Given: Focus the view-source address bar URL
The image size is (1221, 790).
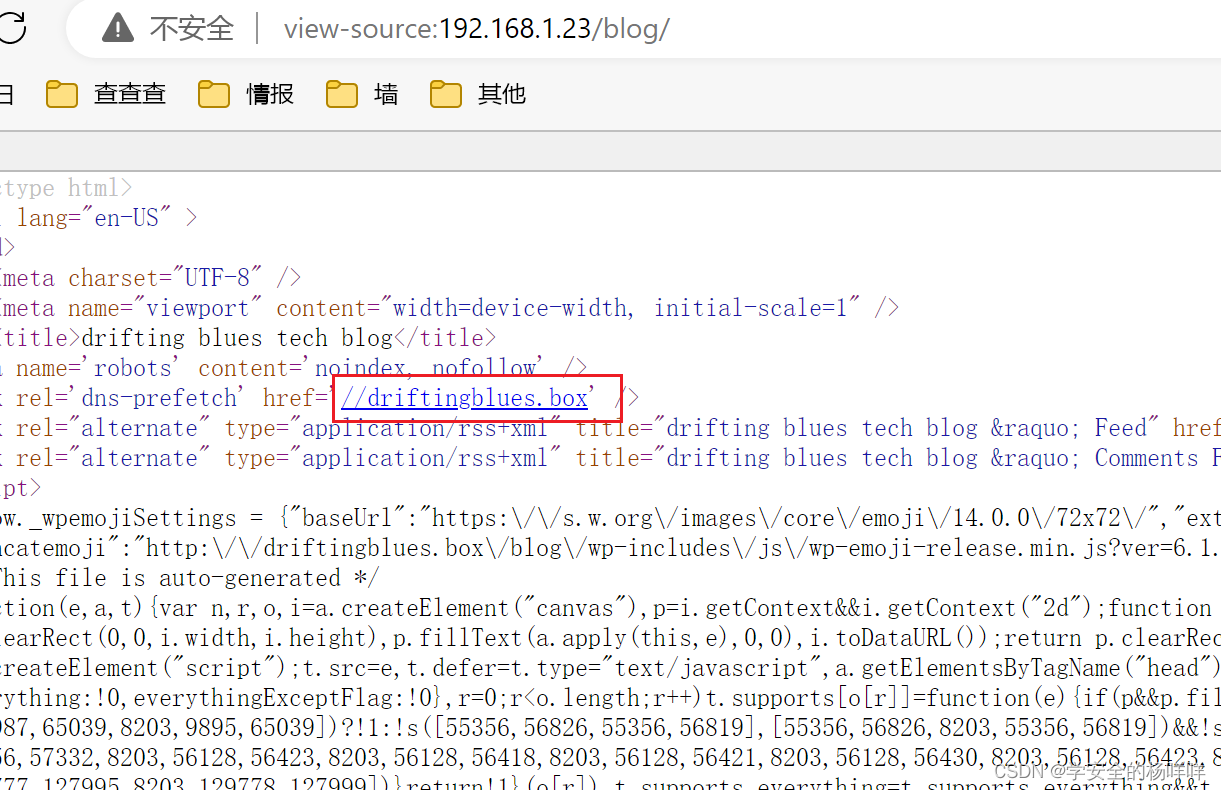Looking at the screenshot, I should 476,28.
